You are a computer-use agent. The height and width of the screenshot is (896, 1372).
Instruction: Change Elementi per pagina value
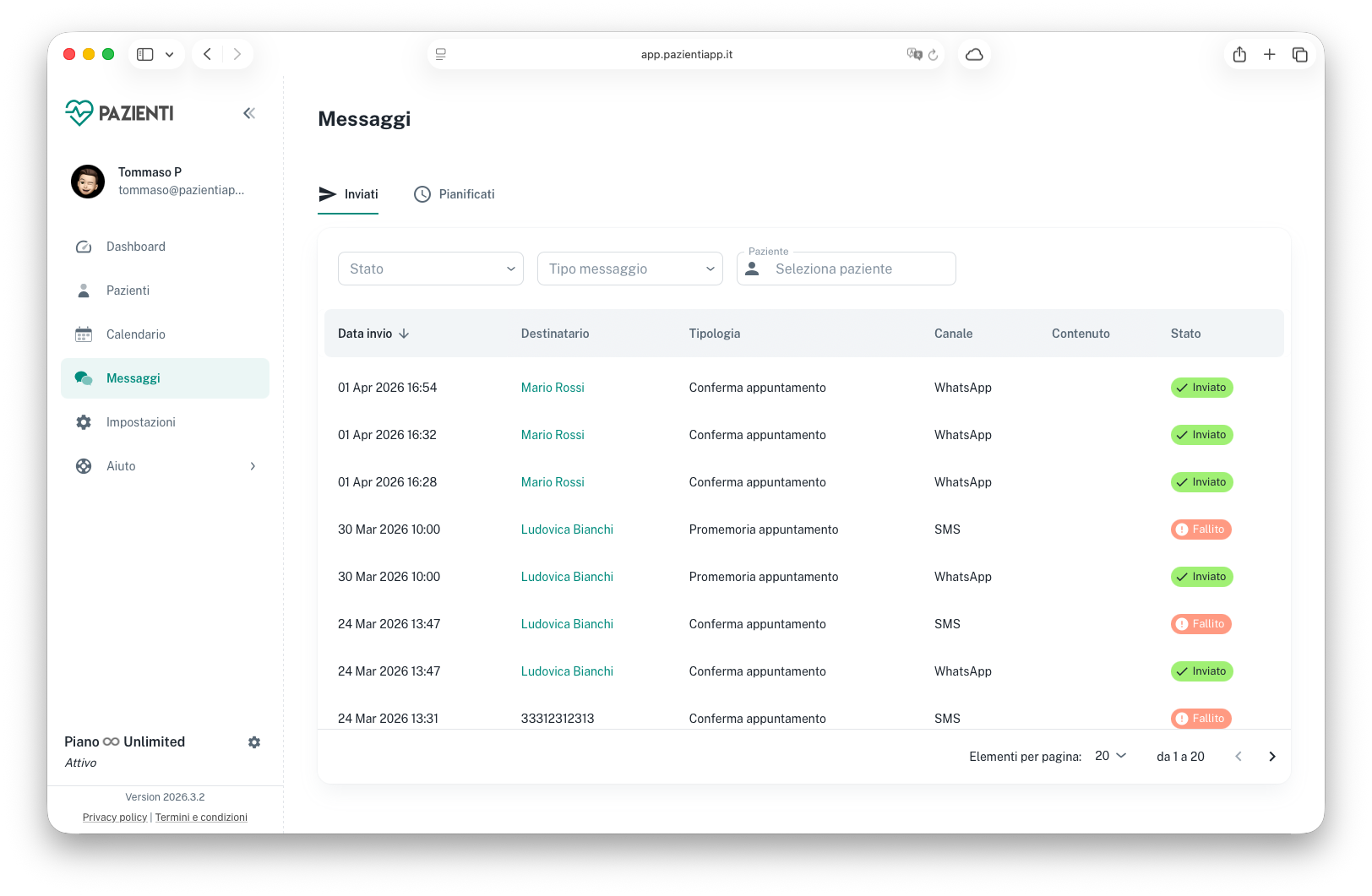(x=1110, y=756)
